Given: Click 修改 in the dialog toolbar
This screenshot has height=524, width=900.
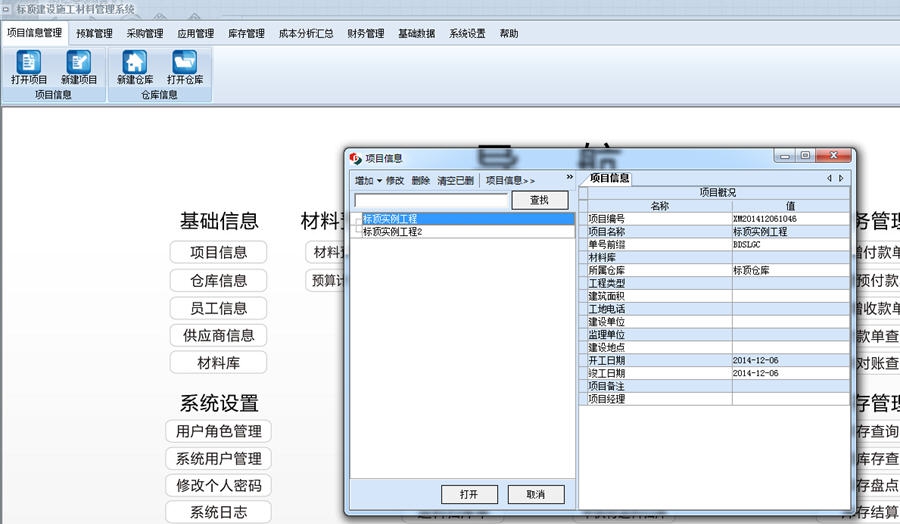Looking at the screenshot, I should click(395, 180).
